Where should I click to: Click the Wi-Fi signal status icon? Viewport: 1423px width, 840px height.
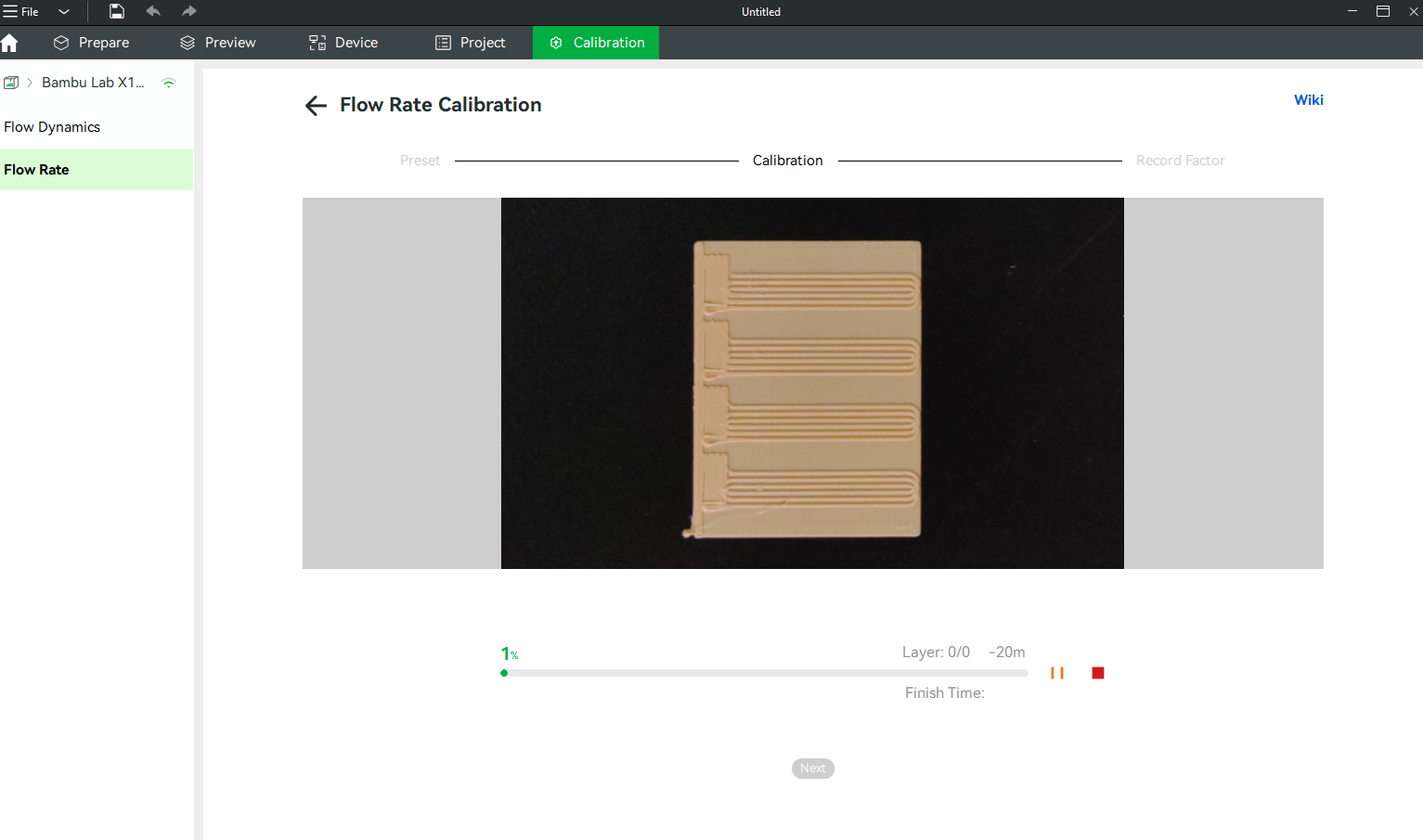[x=169, y=83]
